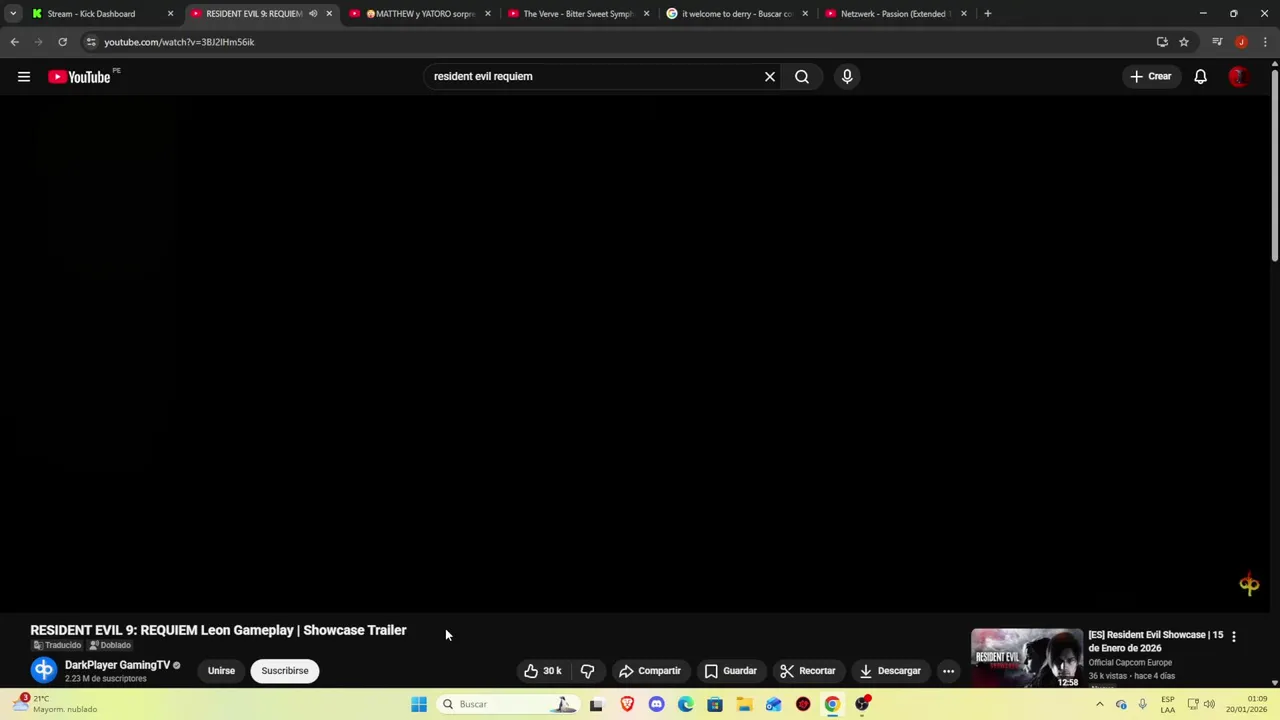Image resolution: width=1280 pixels, height=720 pixels.
Task: Subscribe with the Suscribirse button
Action: point(285,671)
